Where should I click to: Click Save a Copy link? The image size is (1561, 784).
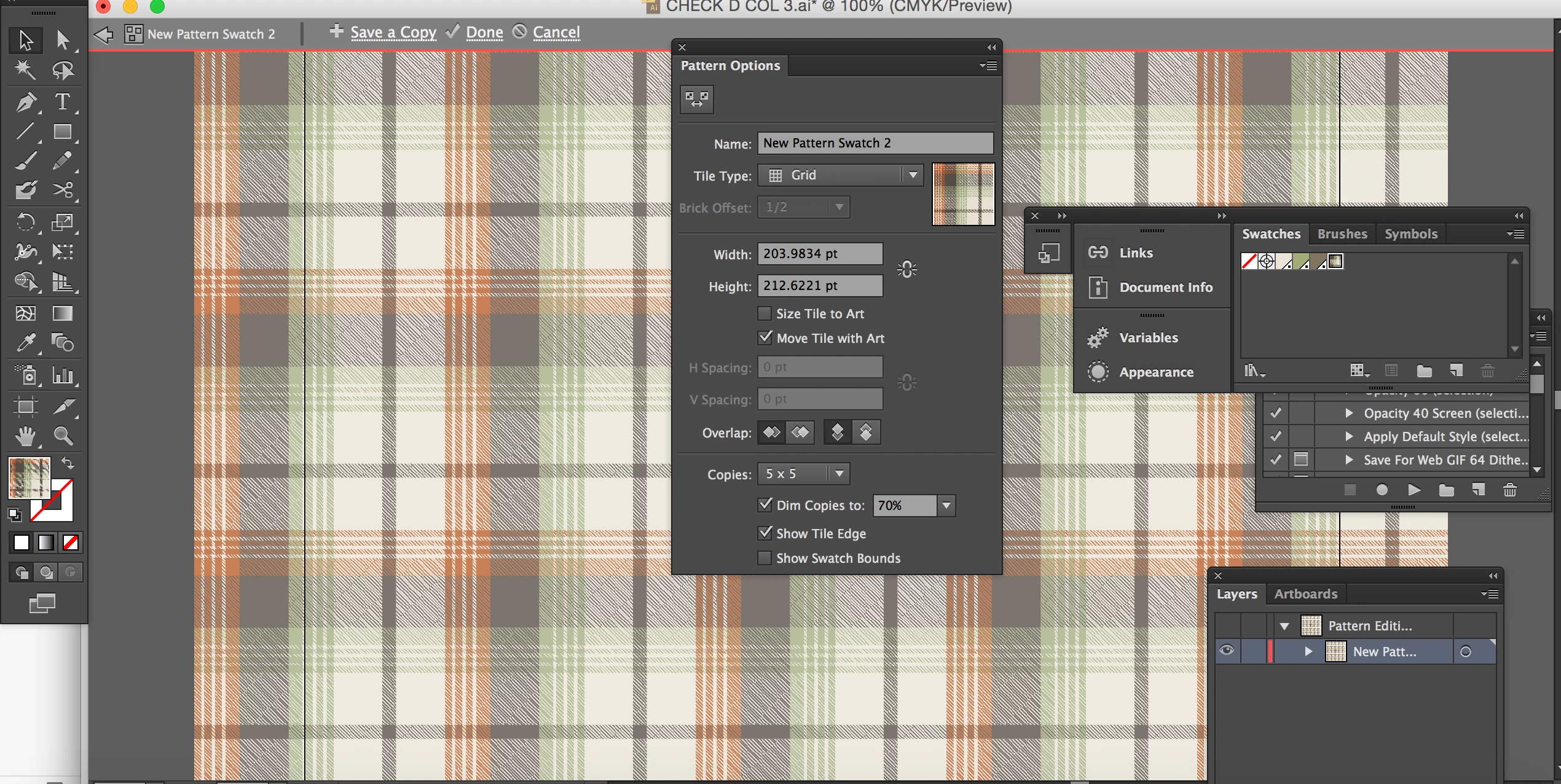pyautogui.click(x=393, y=33)
